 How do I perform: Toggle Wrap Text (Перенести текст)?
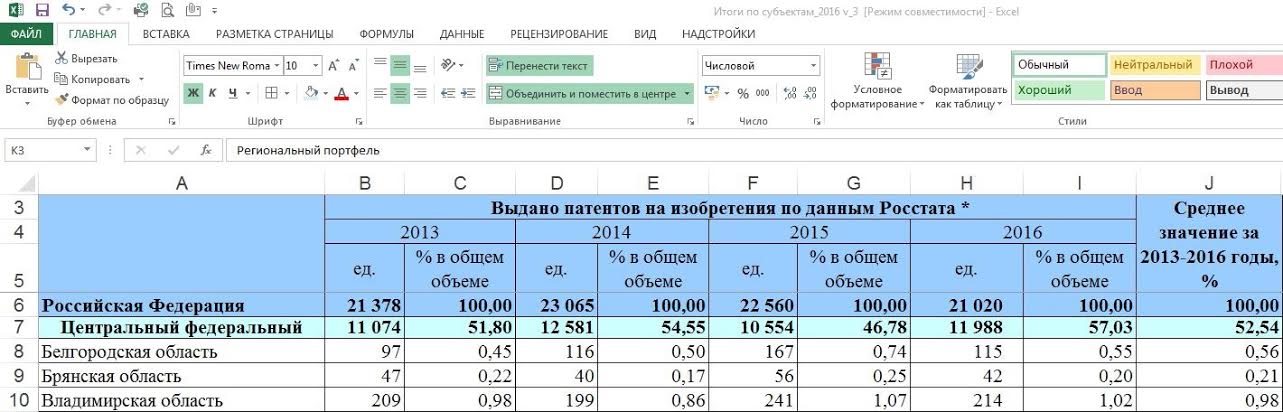pyautogui.click(x=539, y=66)
